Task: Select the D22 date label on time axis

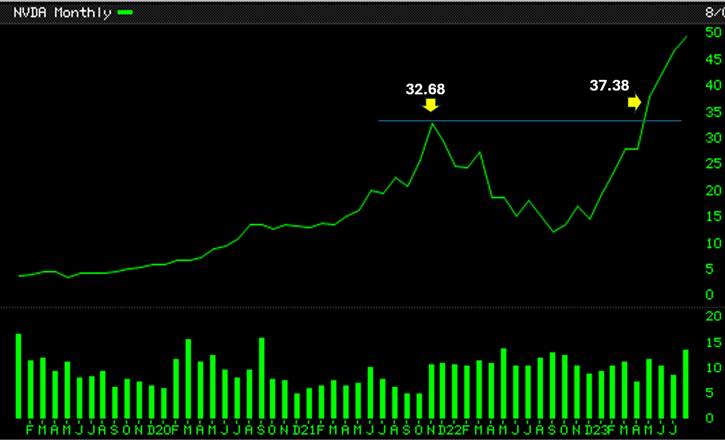Action: pos(449,430)
